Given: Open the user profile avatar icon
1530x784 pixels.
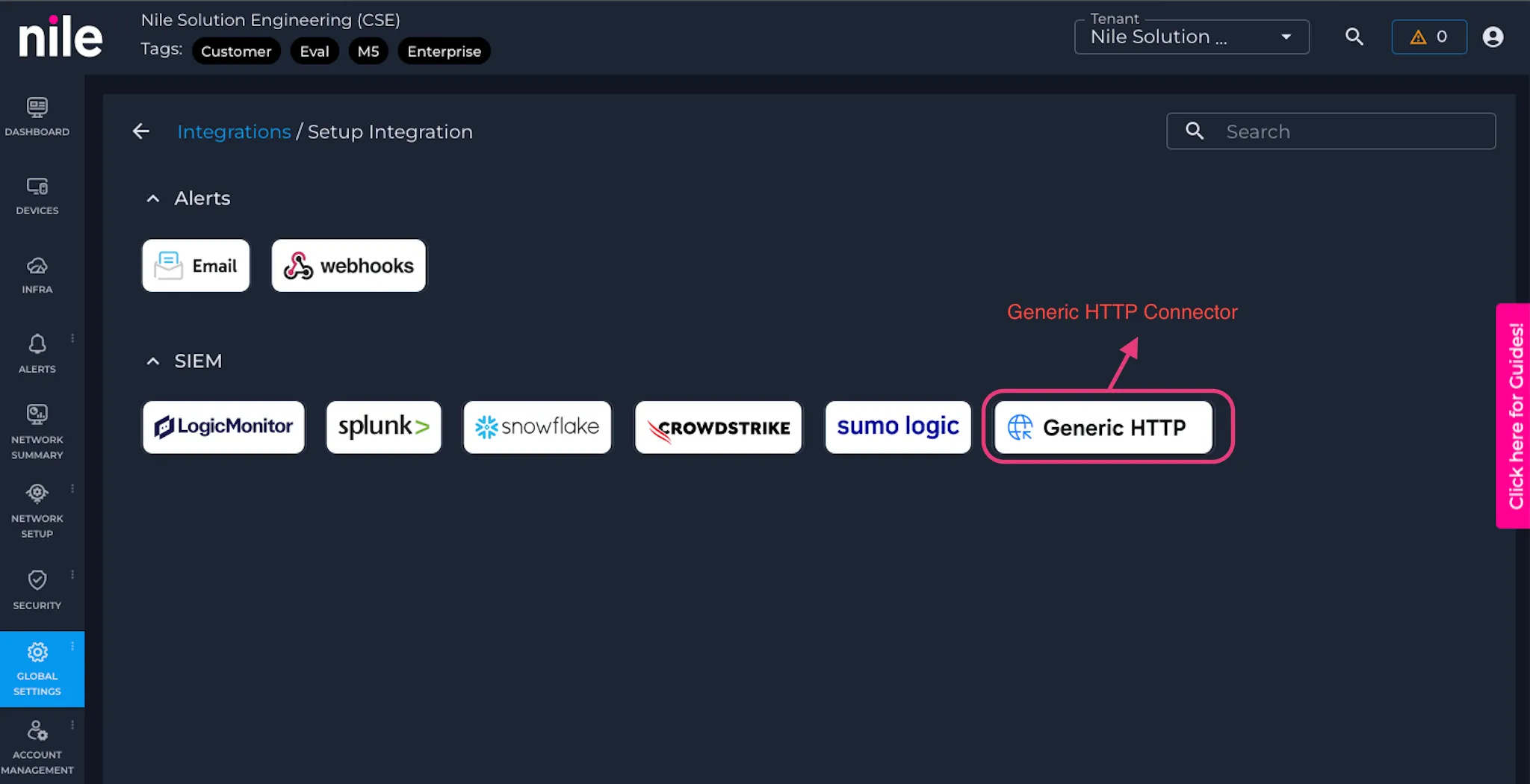Looking at the screenshot, I should (x=1493, y=37).
